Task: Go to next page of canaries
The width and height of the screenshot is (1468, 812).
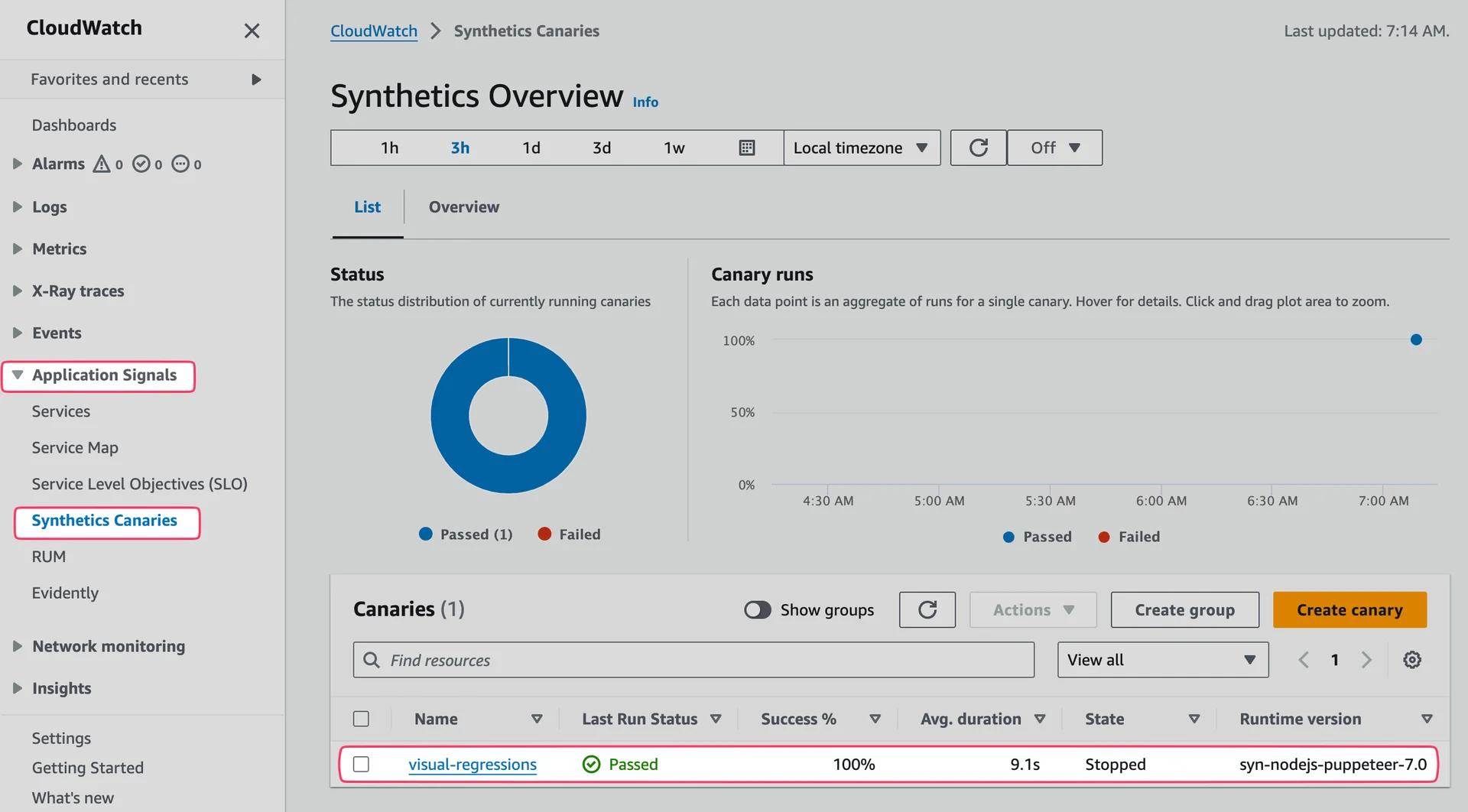Action: (x=1366, y=659)
